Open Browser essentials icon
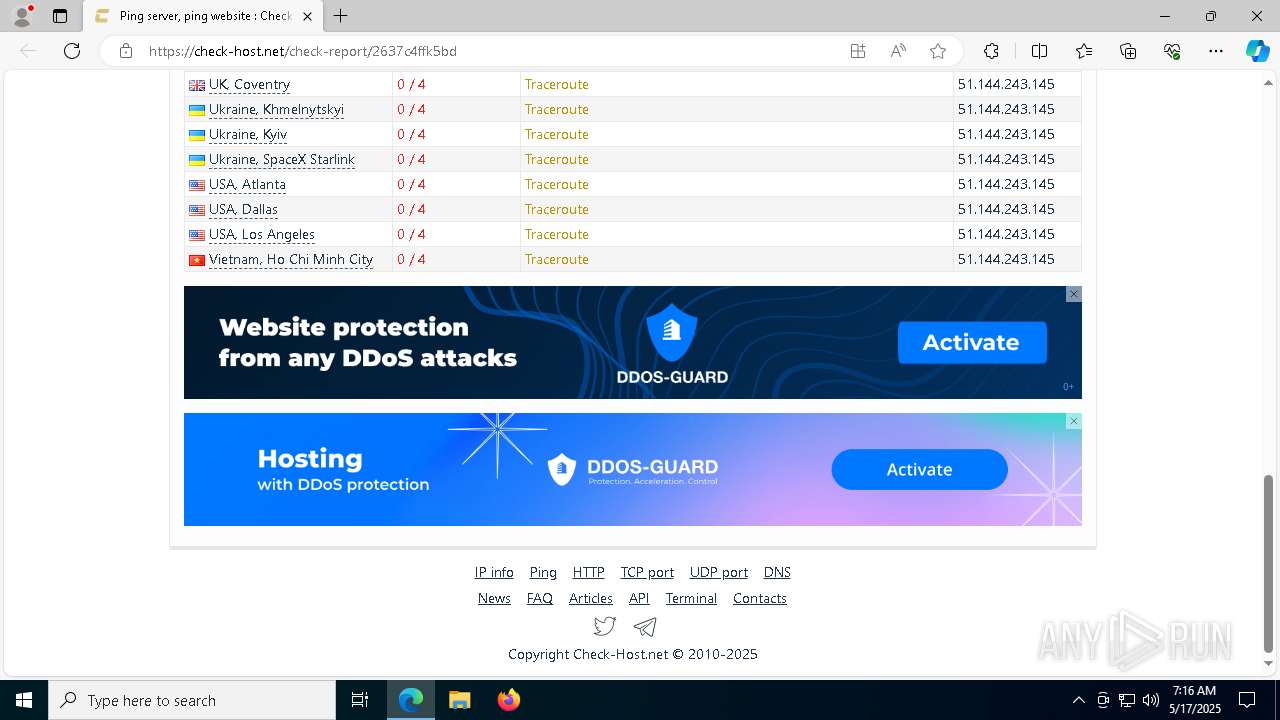The image size is (1280, 720). [1172, 51]
